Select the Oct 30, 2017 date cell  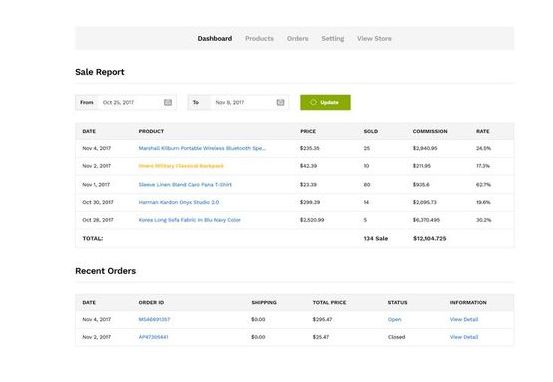click(98, 202)
